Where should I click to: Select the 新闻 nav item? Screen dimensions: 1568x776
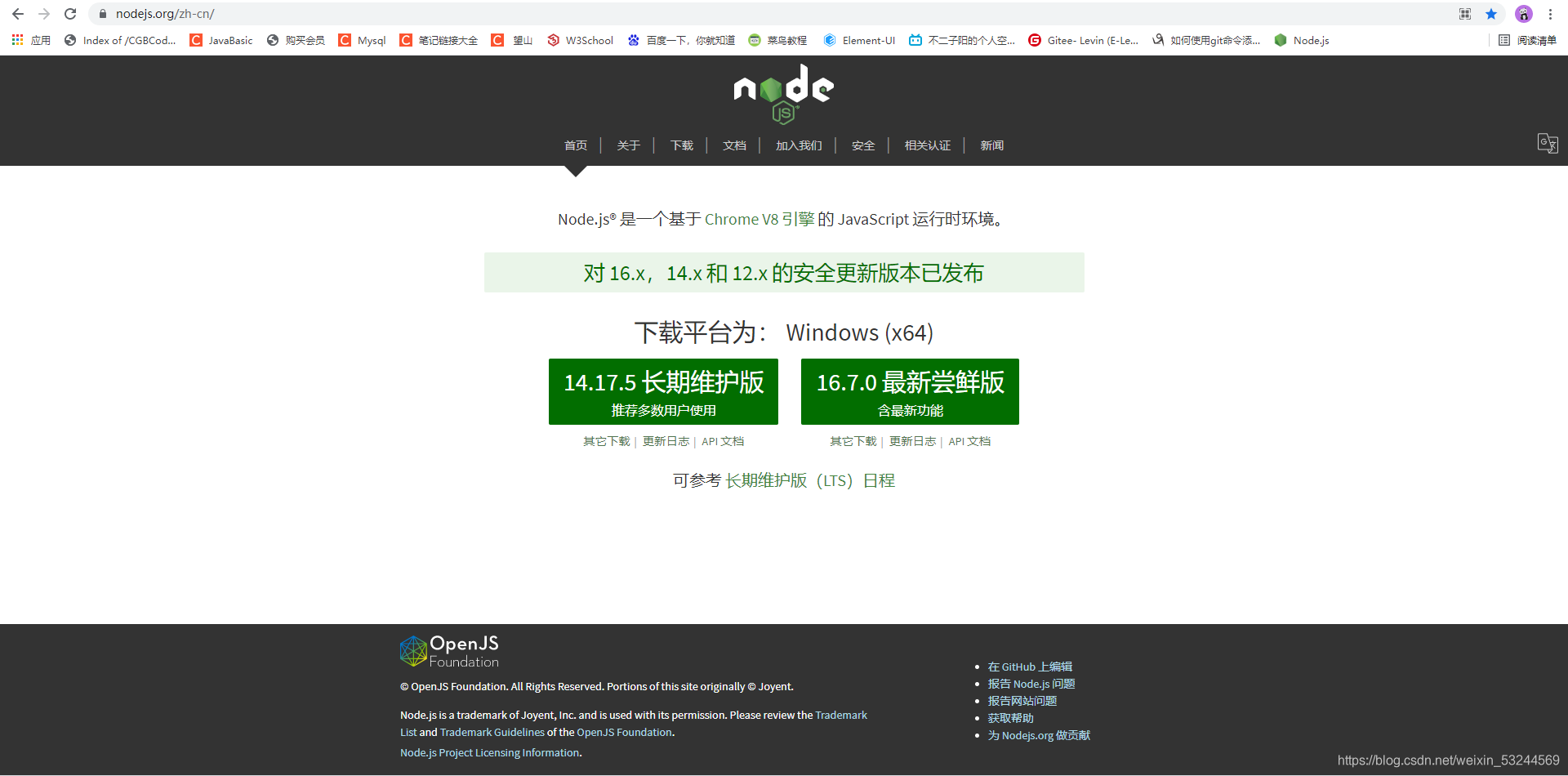point(992,145)
